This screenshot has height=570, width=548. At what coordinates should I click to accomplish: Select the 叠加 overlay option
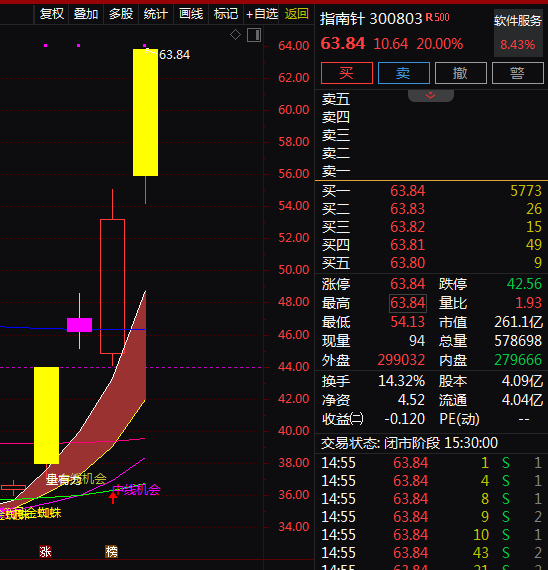point(86,14)
